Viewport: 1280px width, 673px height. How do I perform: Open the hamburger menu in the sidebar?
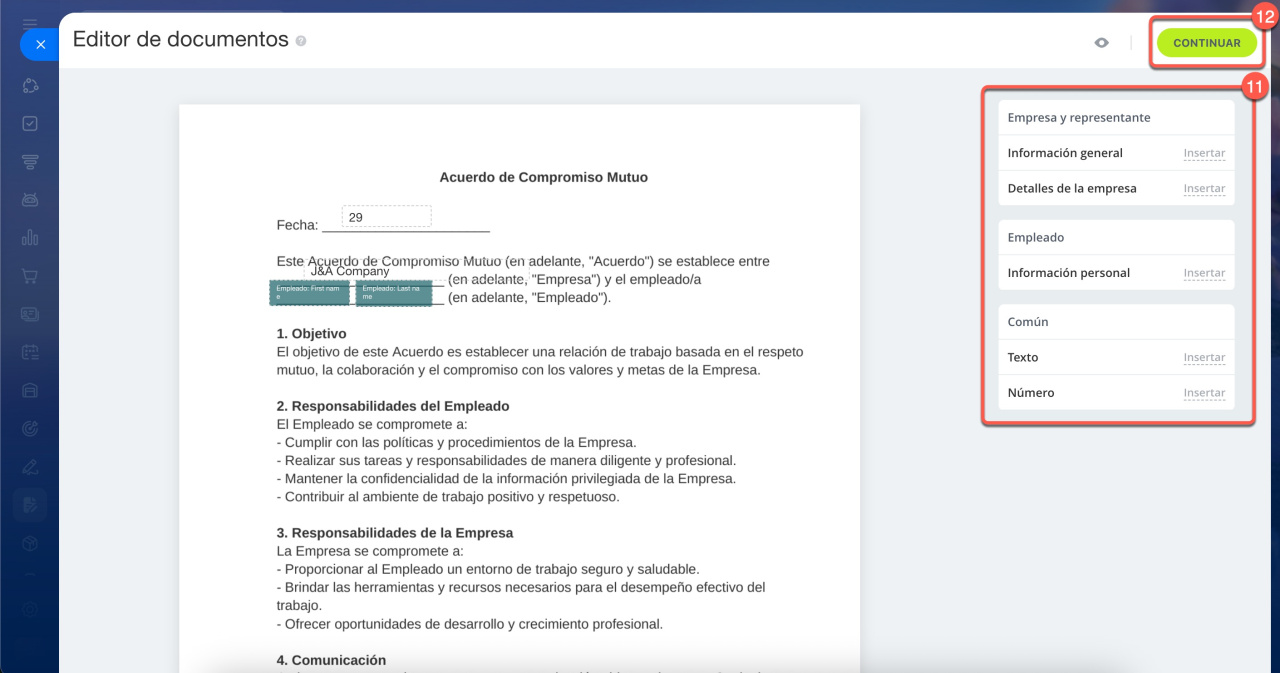[30, 22]
